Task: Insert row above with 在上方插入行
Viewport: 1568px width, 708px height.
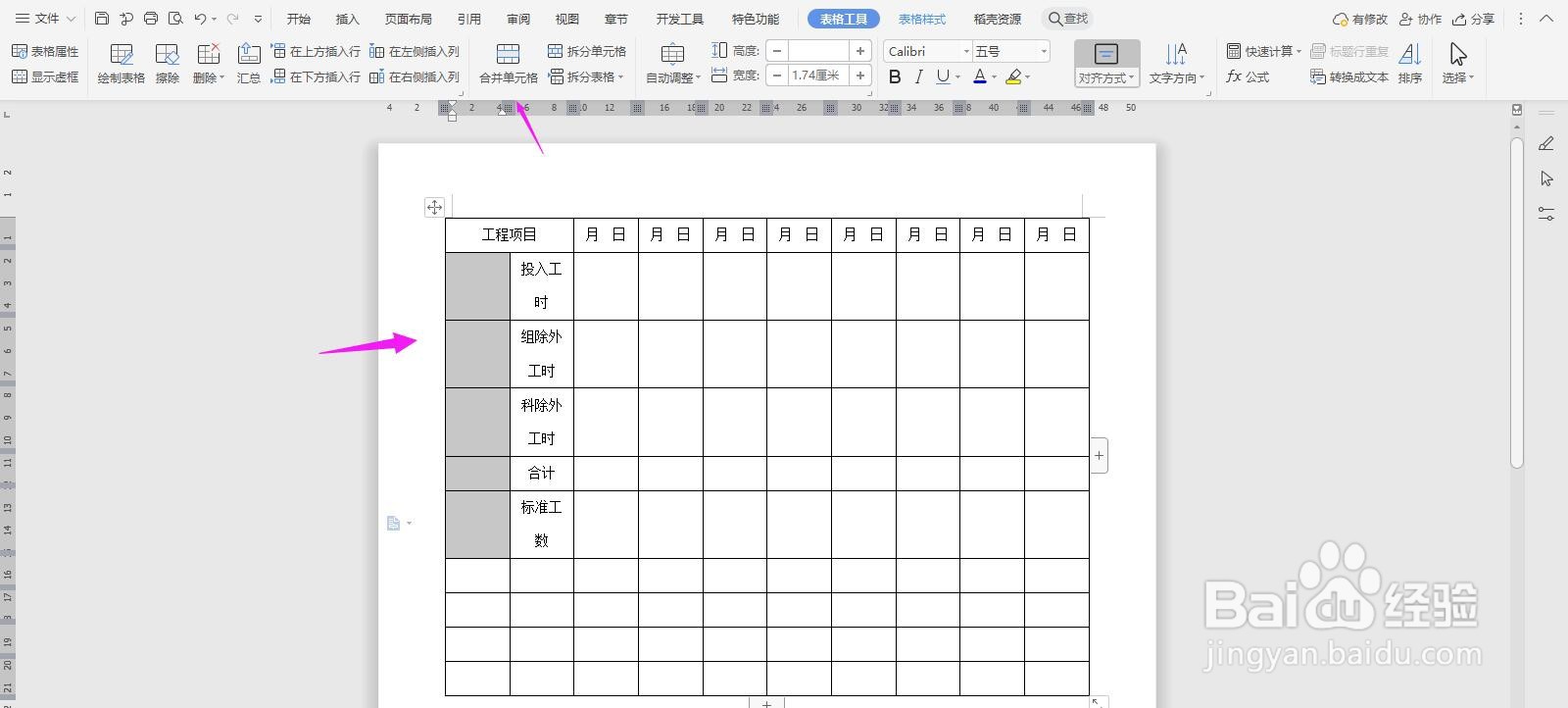Action: (x=316, y=51)
